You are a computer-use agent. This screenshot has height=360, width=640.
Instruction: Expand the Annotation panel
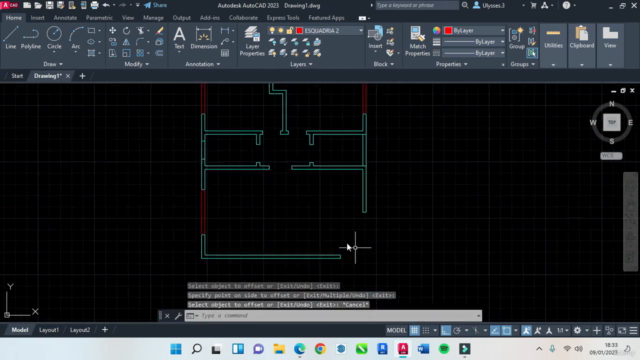pyautogui.click(x=202, y=64)
